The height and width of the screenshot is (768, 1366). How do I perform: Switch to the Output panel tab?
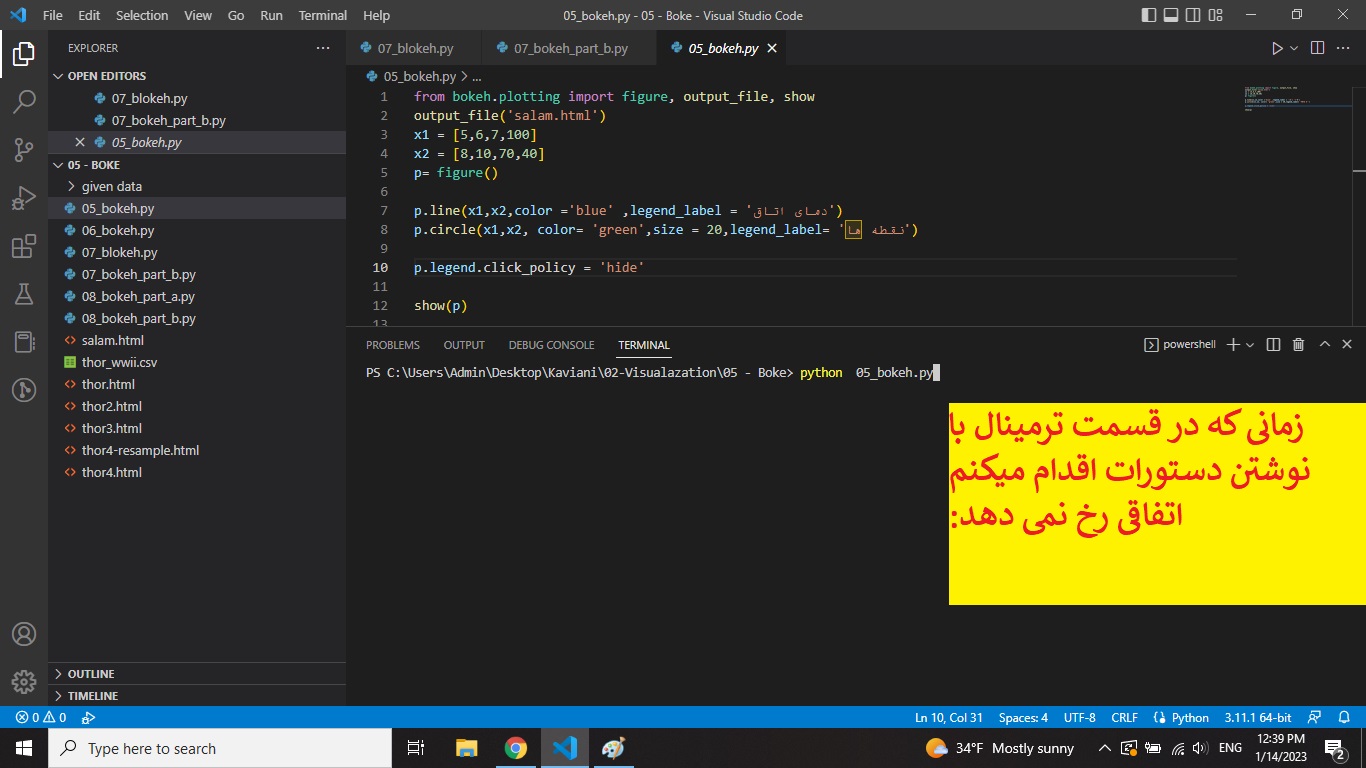click(464, 345)
